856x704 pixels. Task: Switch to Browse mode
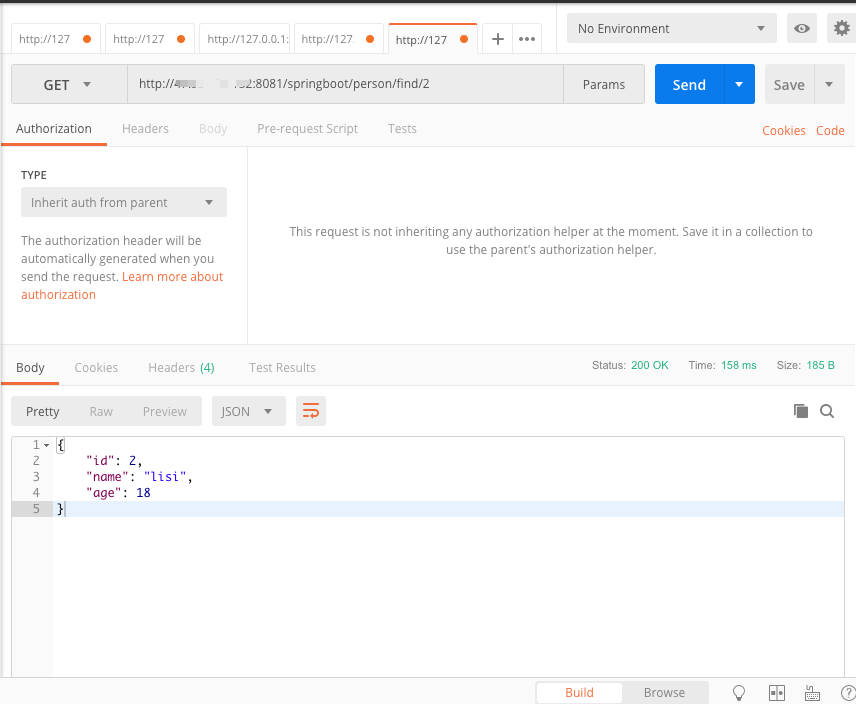[x=664, y=693]
